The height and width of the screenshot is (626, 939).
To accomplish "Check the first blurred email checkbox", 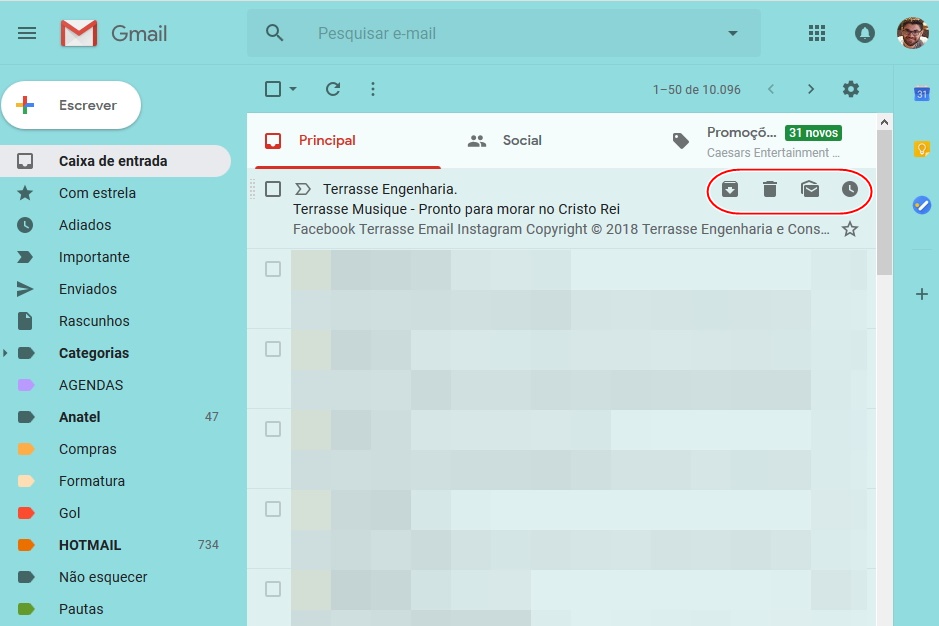I will tap(273, 269).
